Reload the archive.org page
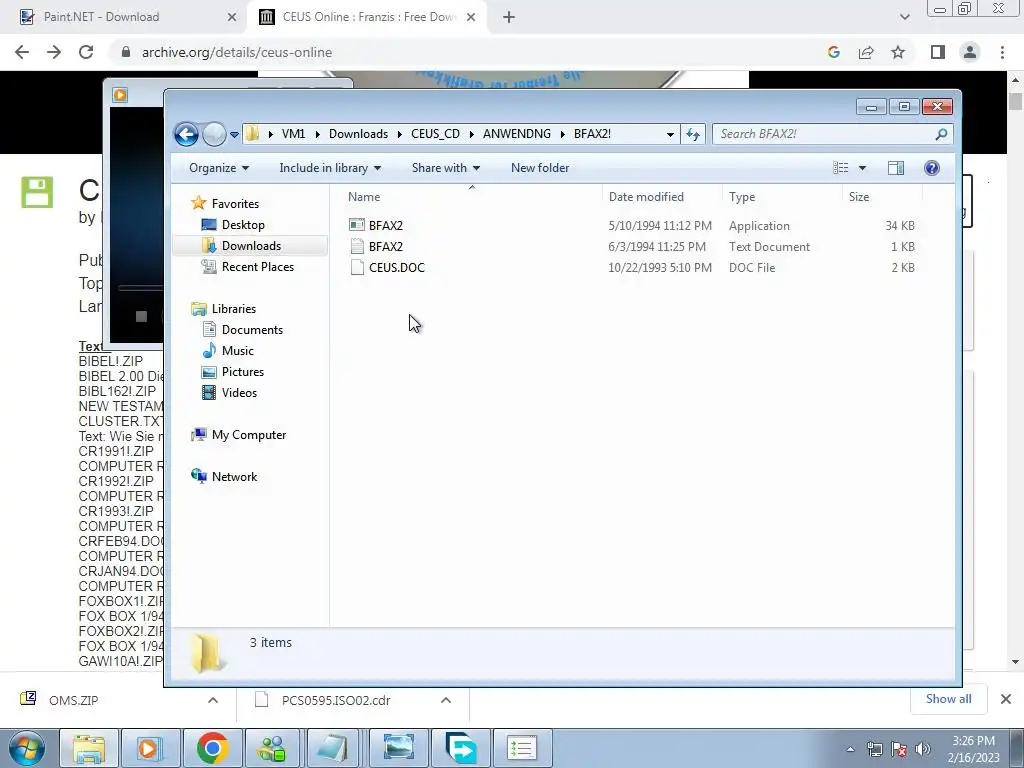The width and height of the screenshot is (1024, 768). (x=86, y=52)
